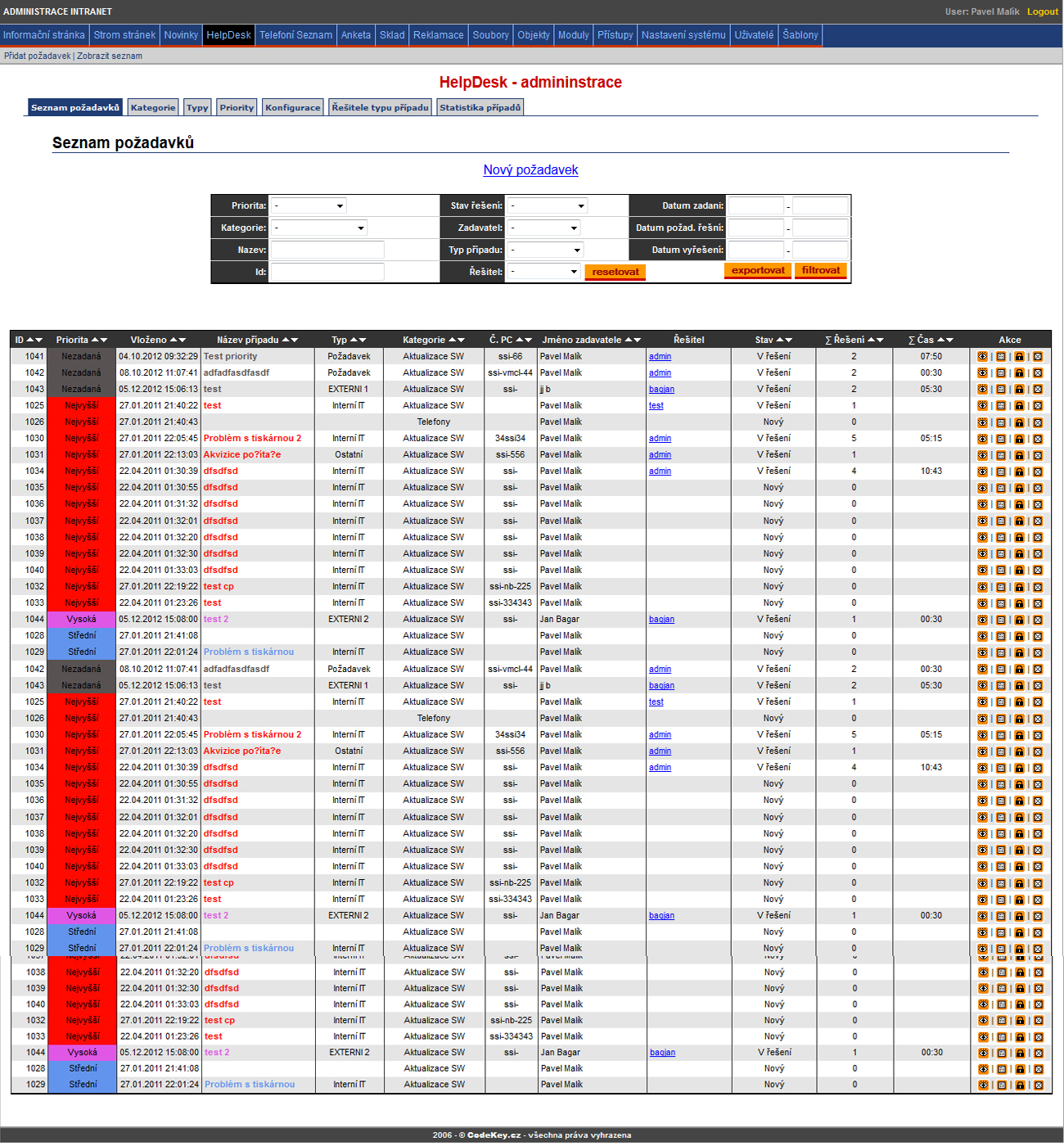Click the filtrovat button
This screenshot has height=1146, width=1064.
(821, 270)
